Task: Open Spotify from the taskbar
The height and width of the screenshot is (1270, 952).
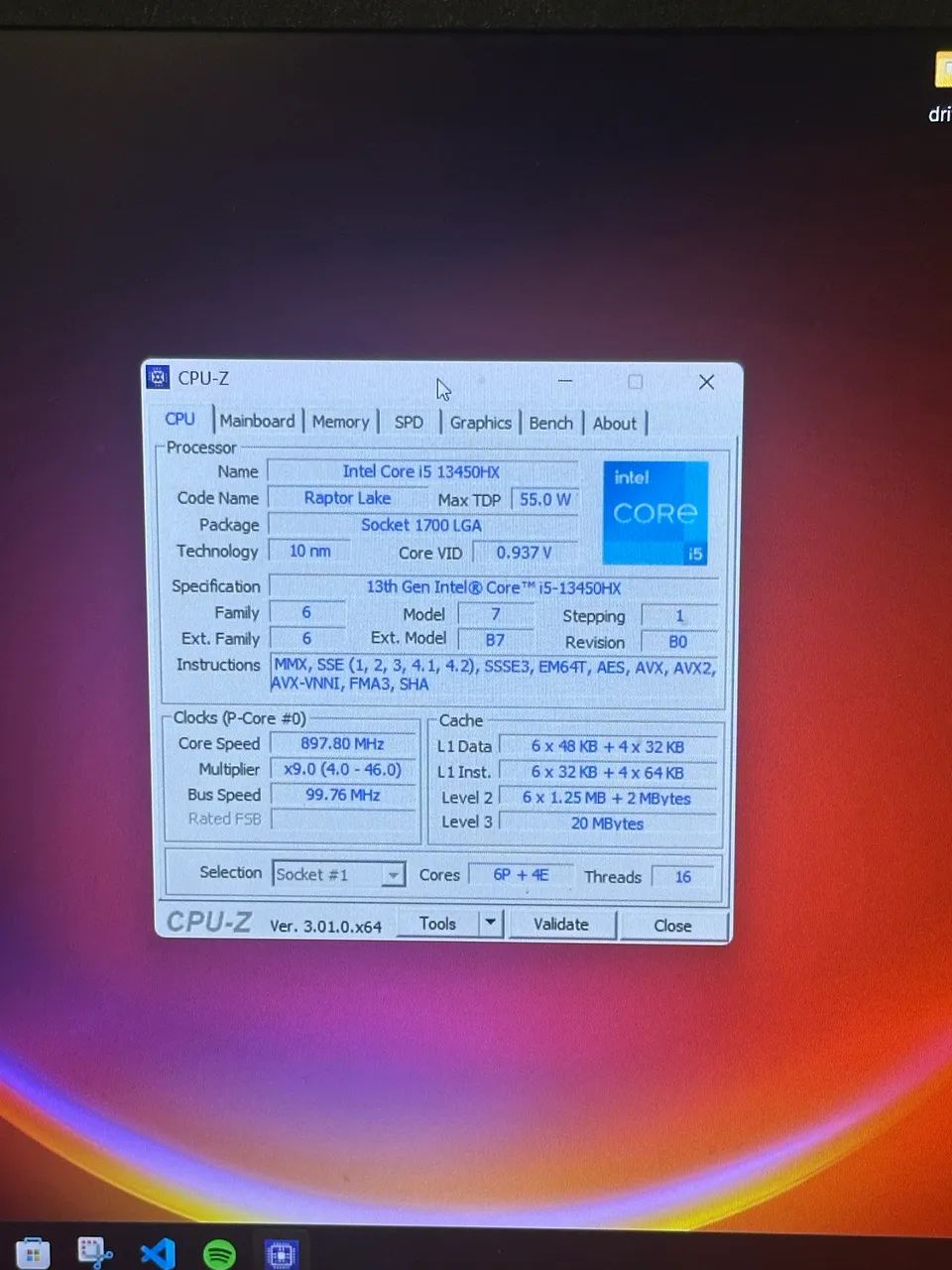Action: (219, 1254)
